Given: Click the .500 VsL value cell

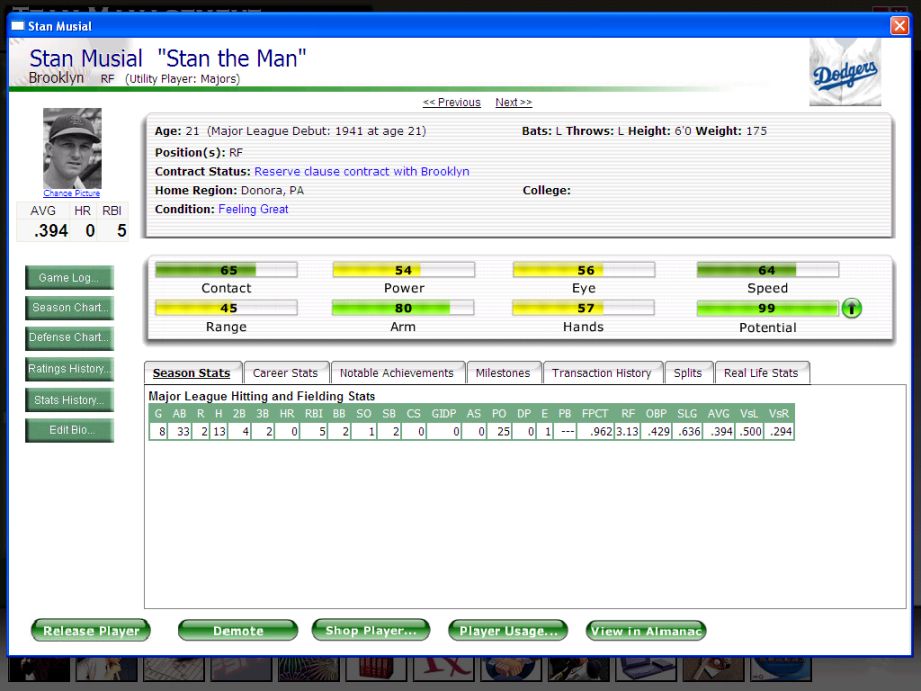Looking at the screenshot, I should click(x=749, y=431).
